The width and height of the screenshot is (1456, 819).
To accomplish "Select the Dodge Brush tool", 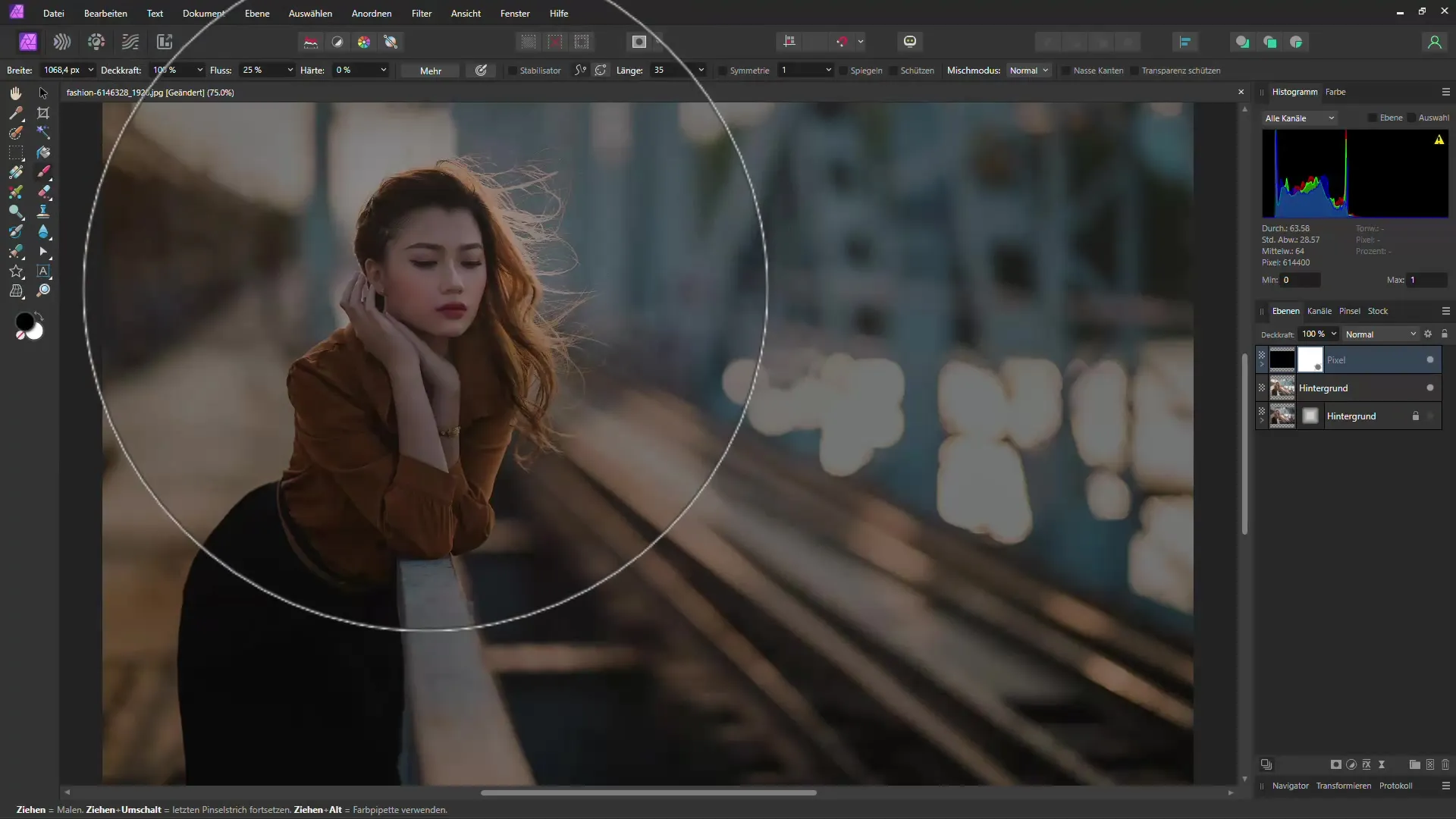I will tap(15, 212).
